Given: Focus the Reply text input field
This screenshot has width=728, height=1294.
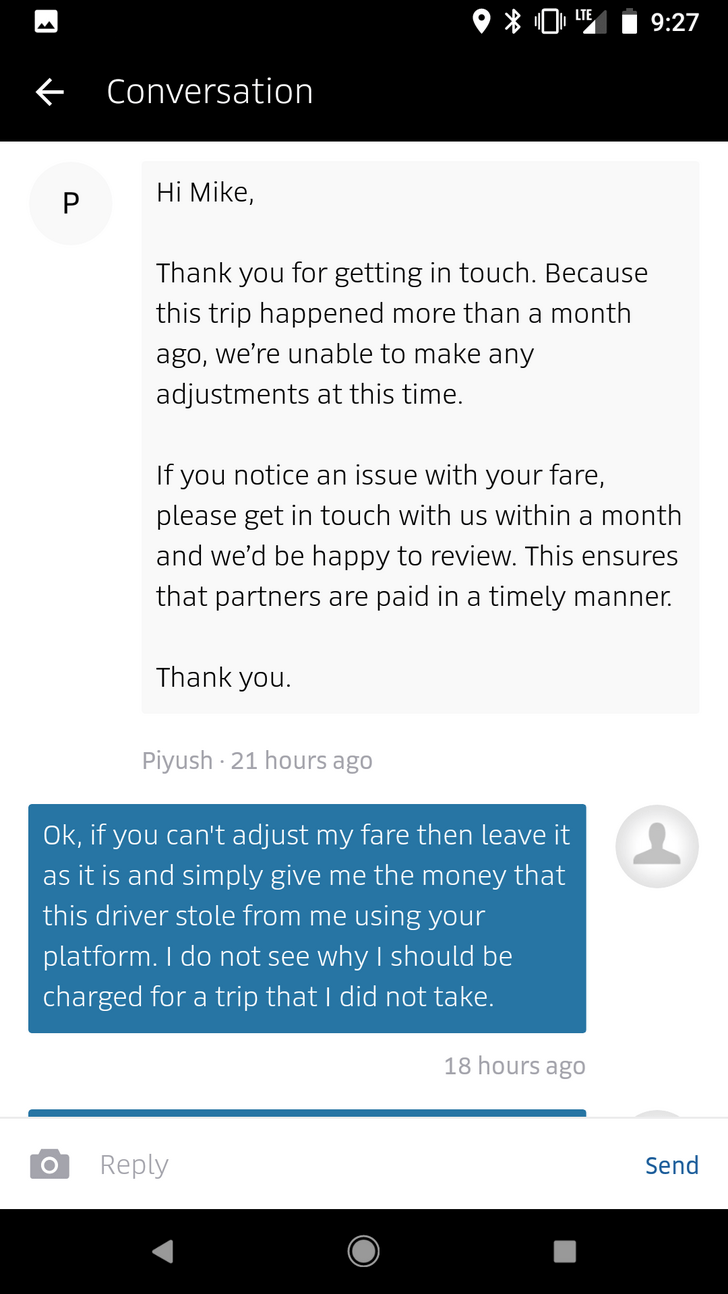Looking at the screenshot, I should 360,1165.
